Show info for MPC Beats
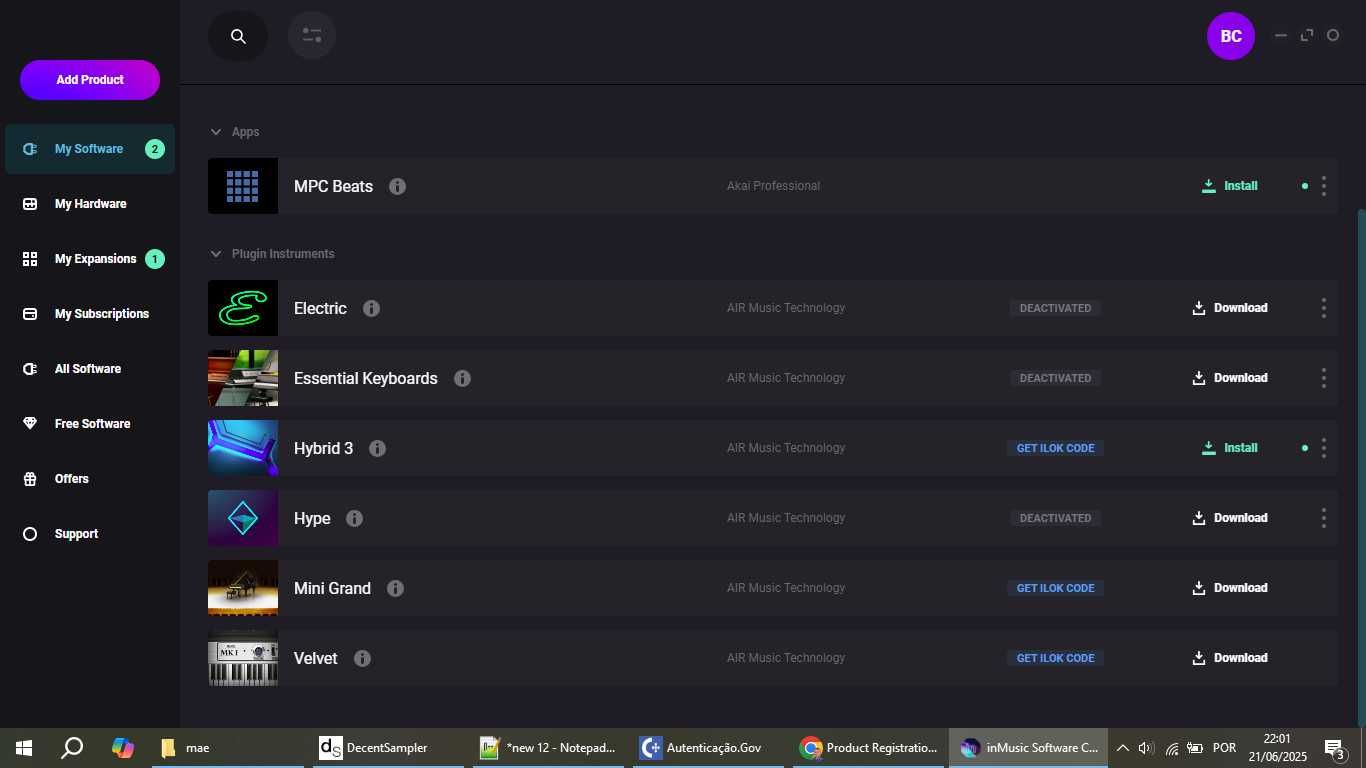 (397, 186)
